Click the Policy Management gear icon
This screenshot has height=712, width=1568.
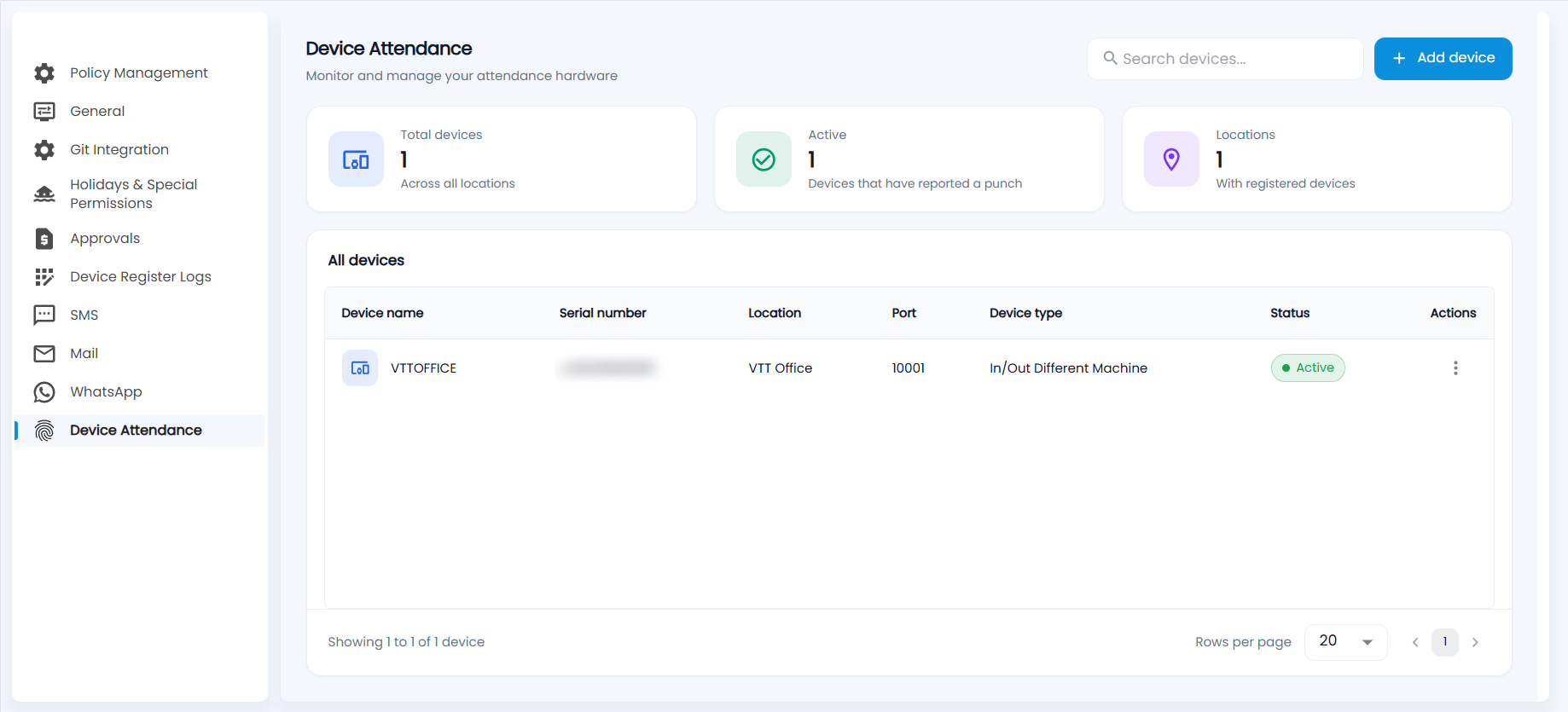pyautogui.click(x=44, y=73)
